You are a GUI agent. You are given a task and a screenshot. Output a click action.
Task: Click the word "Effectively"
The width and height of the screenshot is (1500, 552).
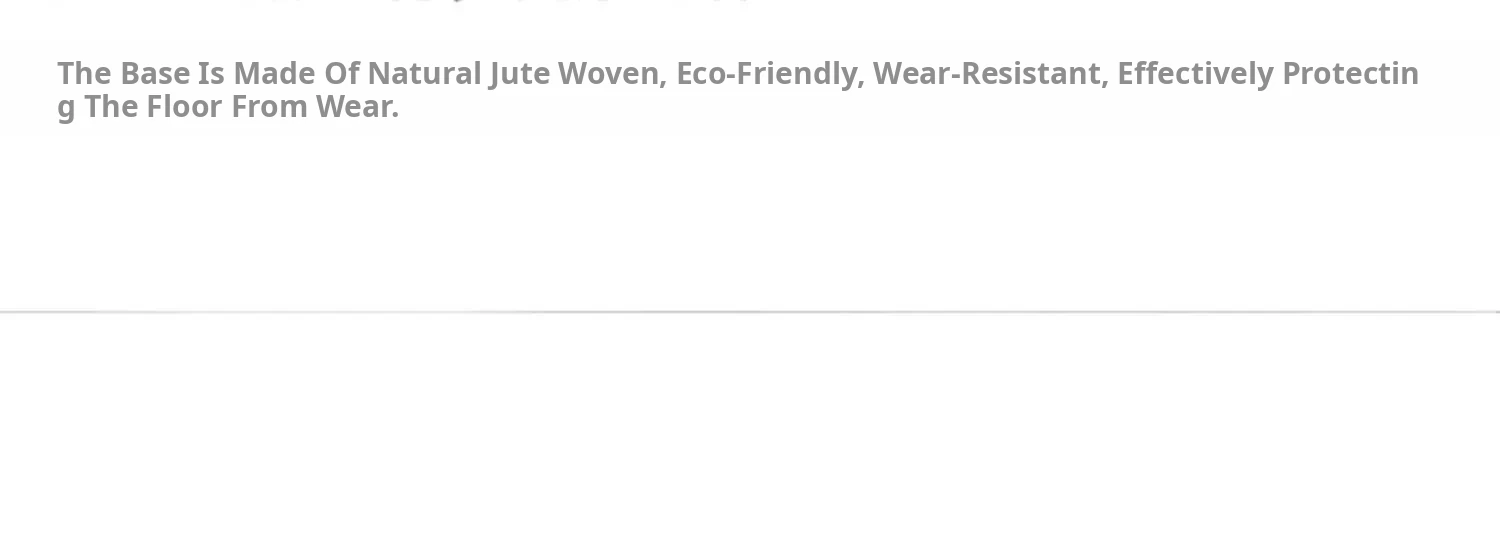pos(1194,74)
